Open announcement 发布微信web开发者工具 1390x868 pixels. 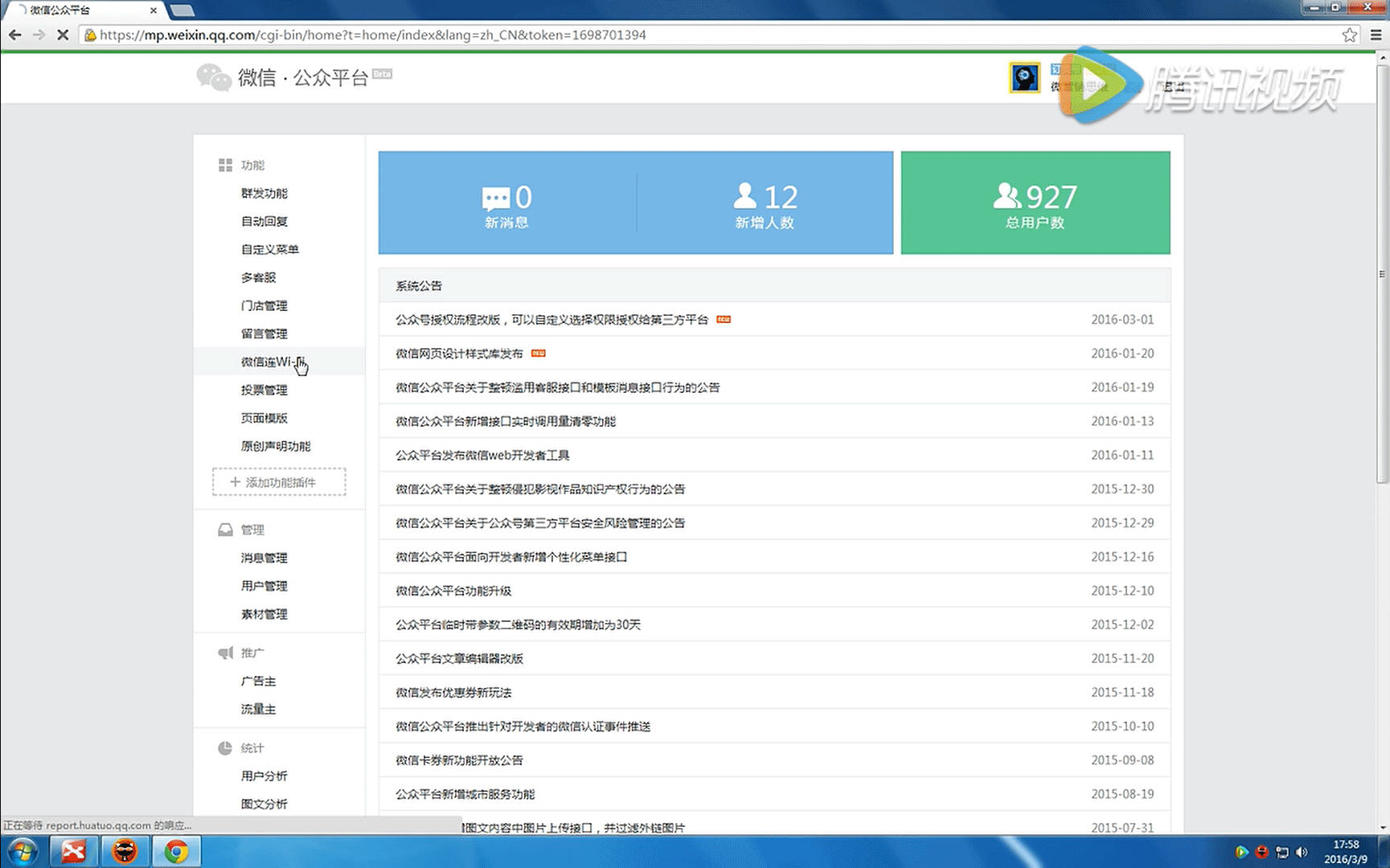(x=482, y=455)
